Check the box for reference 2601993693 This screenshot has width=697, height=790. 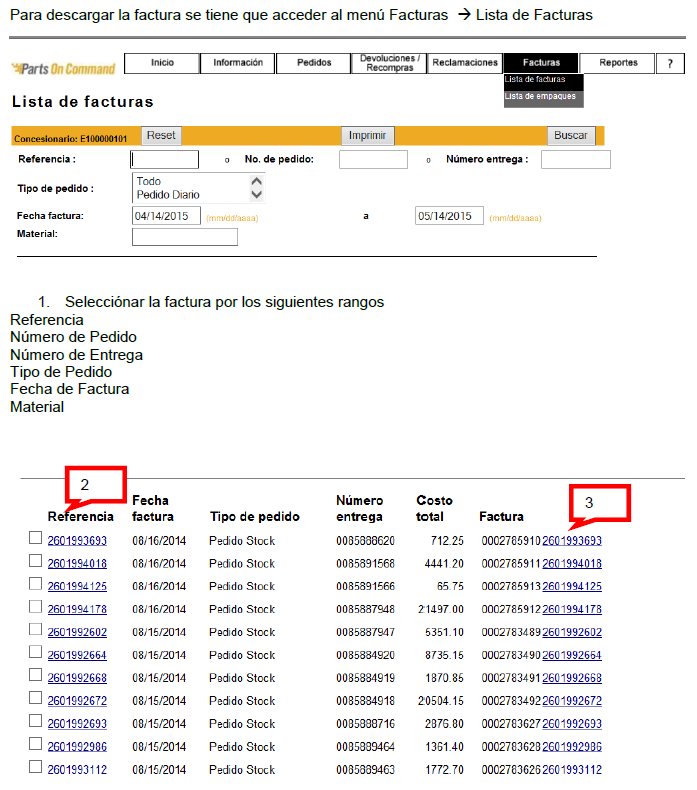(36, 539)
